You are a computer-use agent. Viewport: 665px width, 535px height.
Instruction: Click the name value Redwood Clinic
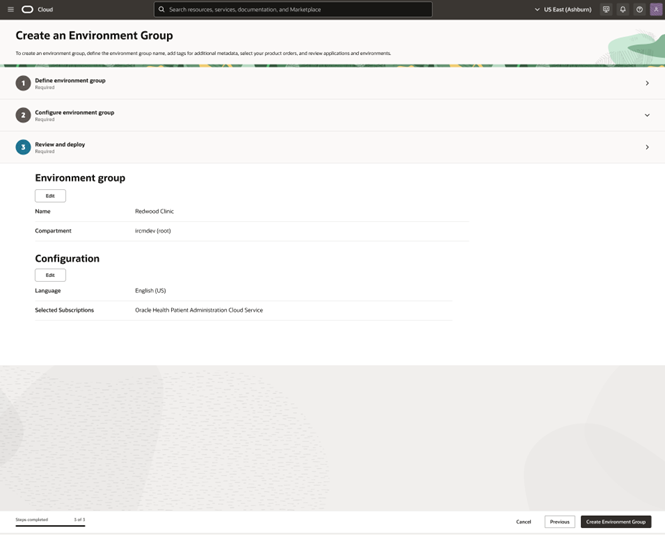point(154,211)
